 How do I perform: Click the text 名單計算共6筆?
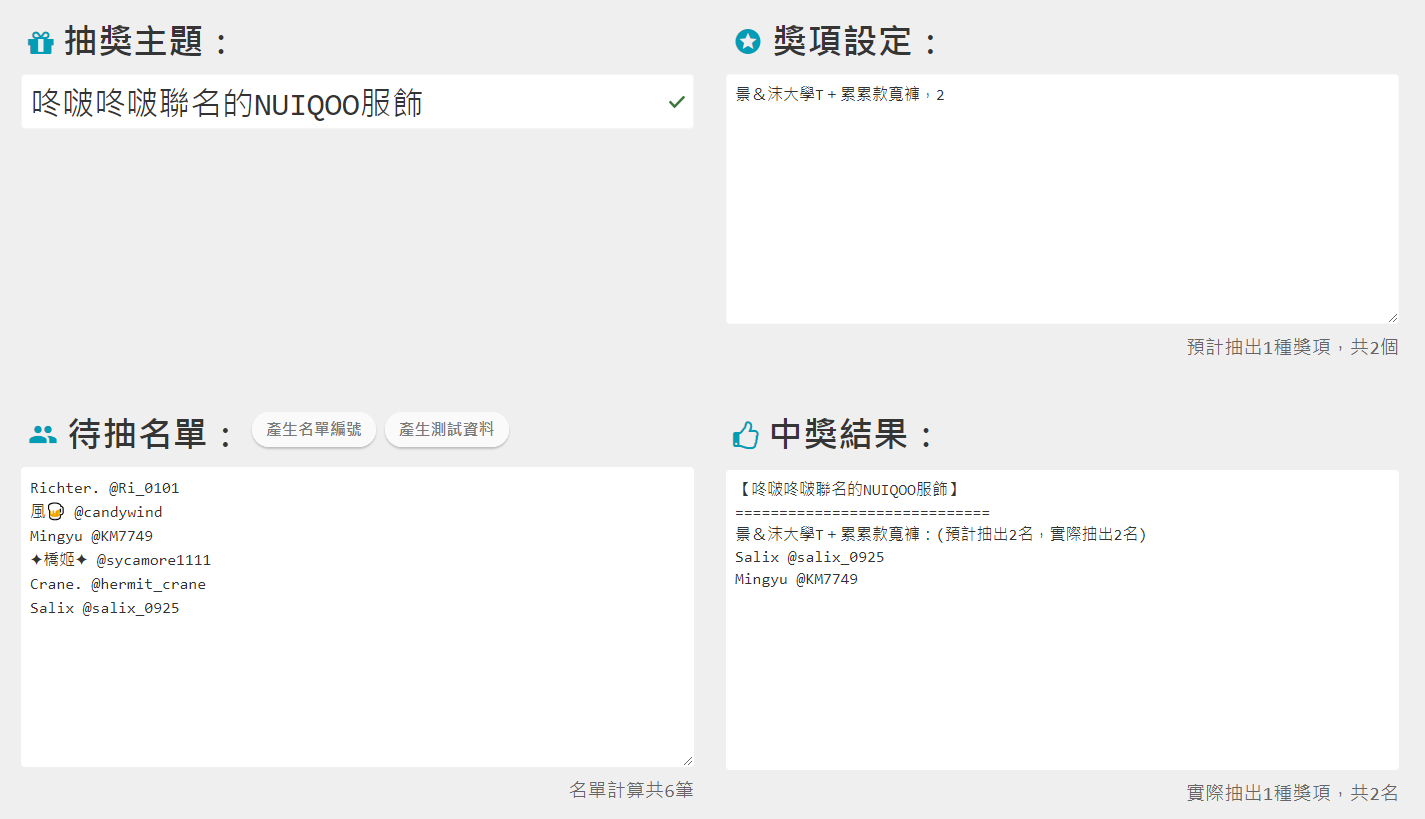point(631,790)
